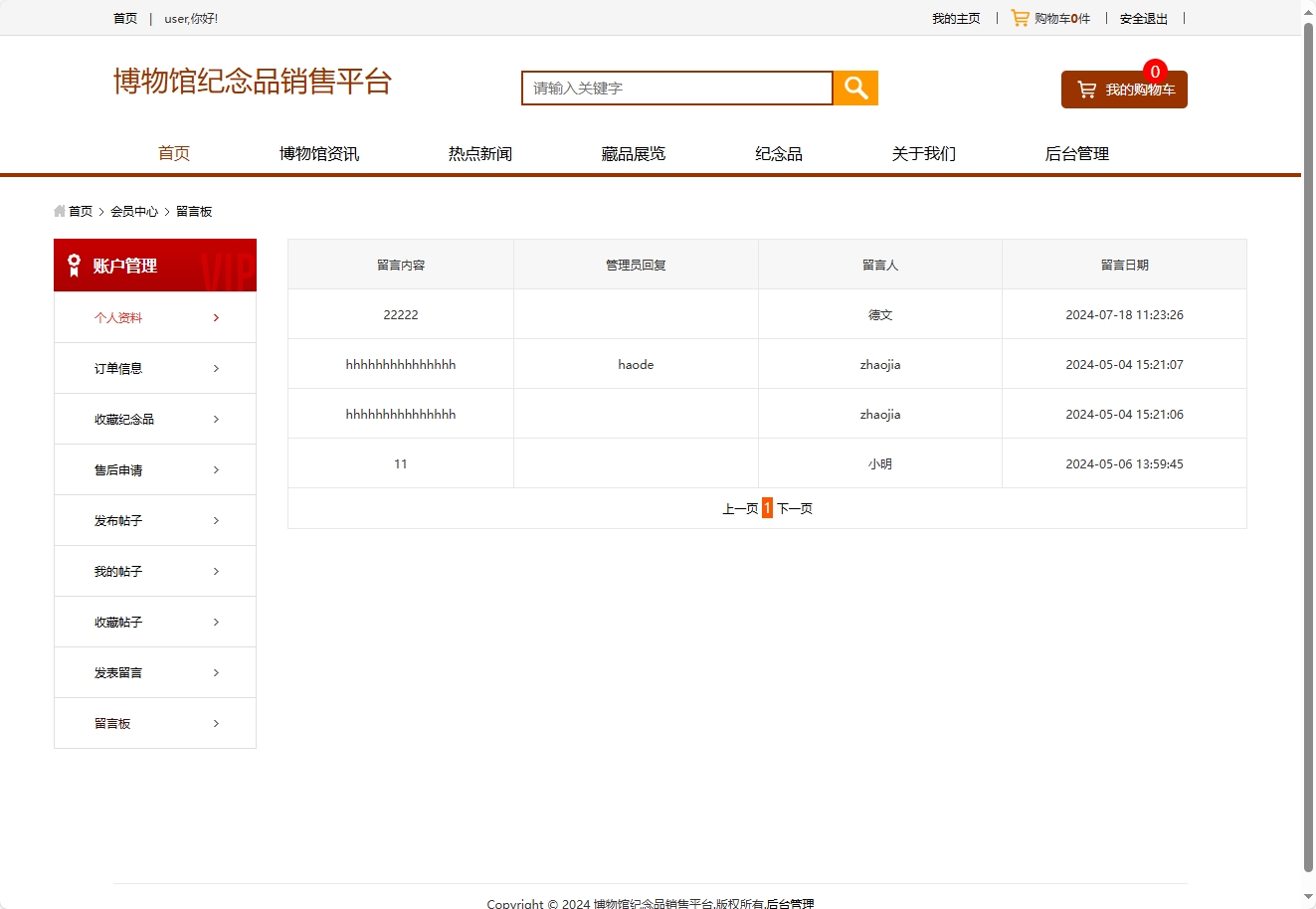
Task: Click the 安全退出 logout link
Action: 1143,18
